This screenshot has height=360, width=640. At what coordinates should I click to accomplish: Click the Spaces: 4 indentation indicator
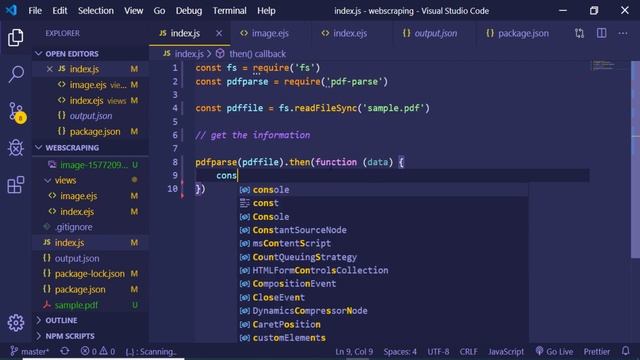click(x=400, y=351)
